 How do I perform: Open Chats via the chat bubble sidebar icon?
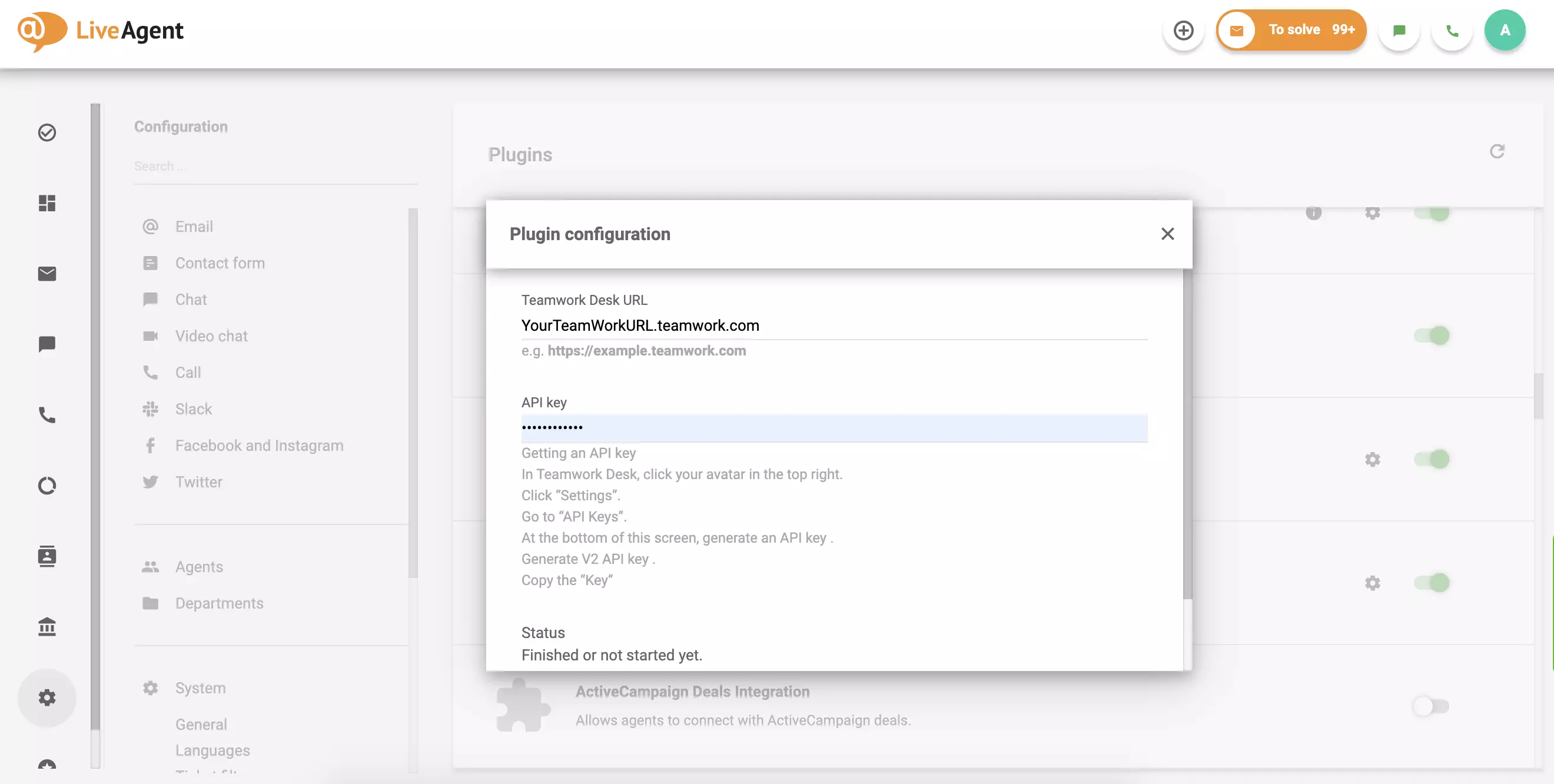pos(47,344)
